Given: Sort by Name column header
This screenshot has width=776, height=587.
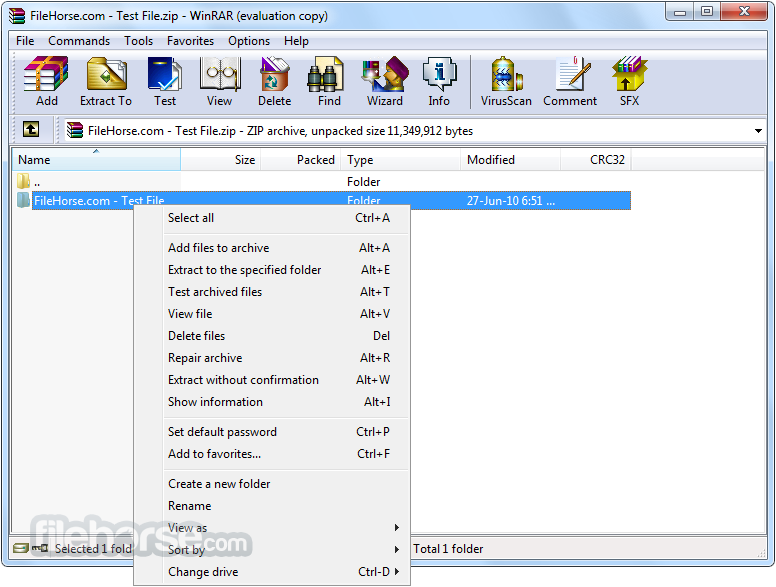Looking at the screenshot, I should 96,159.
